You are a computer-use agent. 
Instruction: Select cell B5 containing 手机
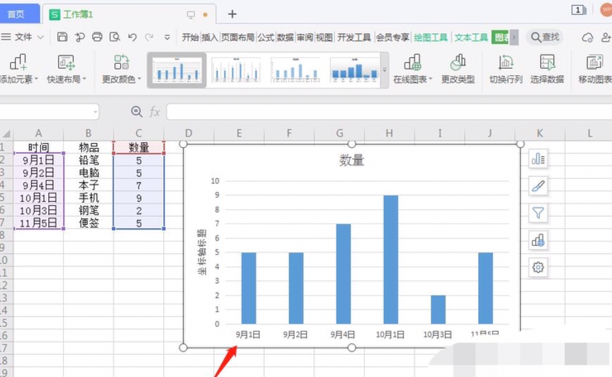pyautogui.click(x=89, y=198)
